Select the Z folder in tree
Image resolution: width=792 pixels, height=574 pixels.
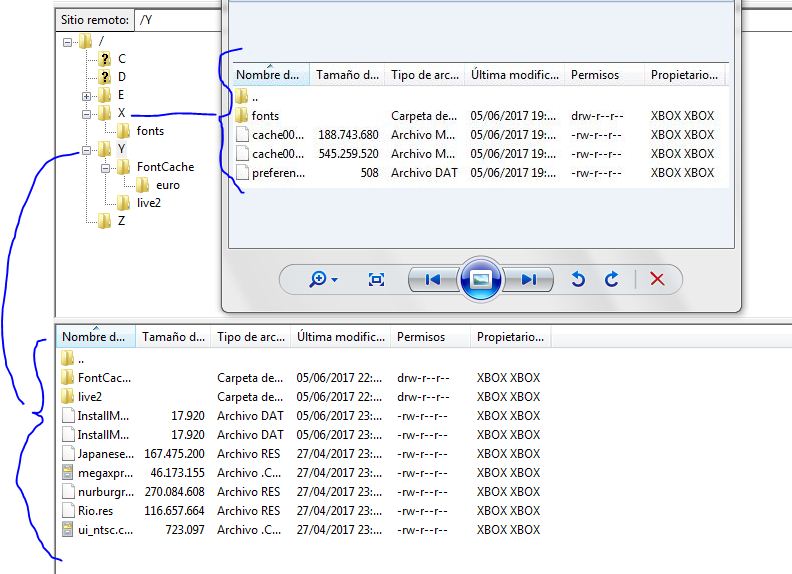click(x=121, y=221)
